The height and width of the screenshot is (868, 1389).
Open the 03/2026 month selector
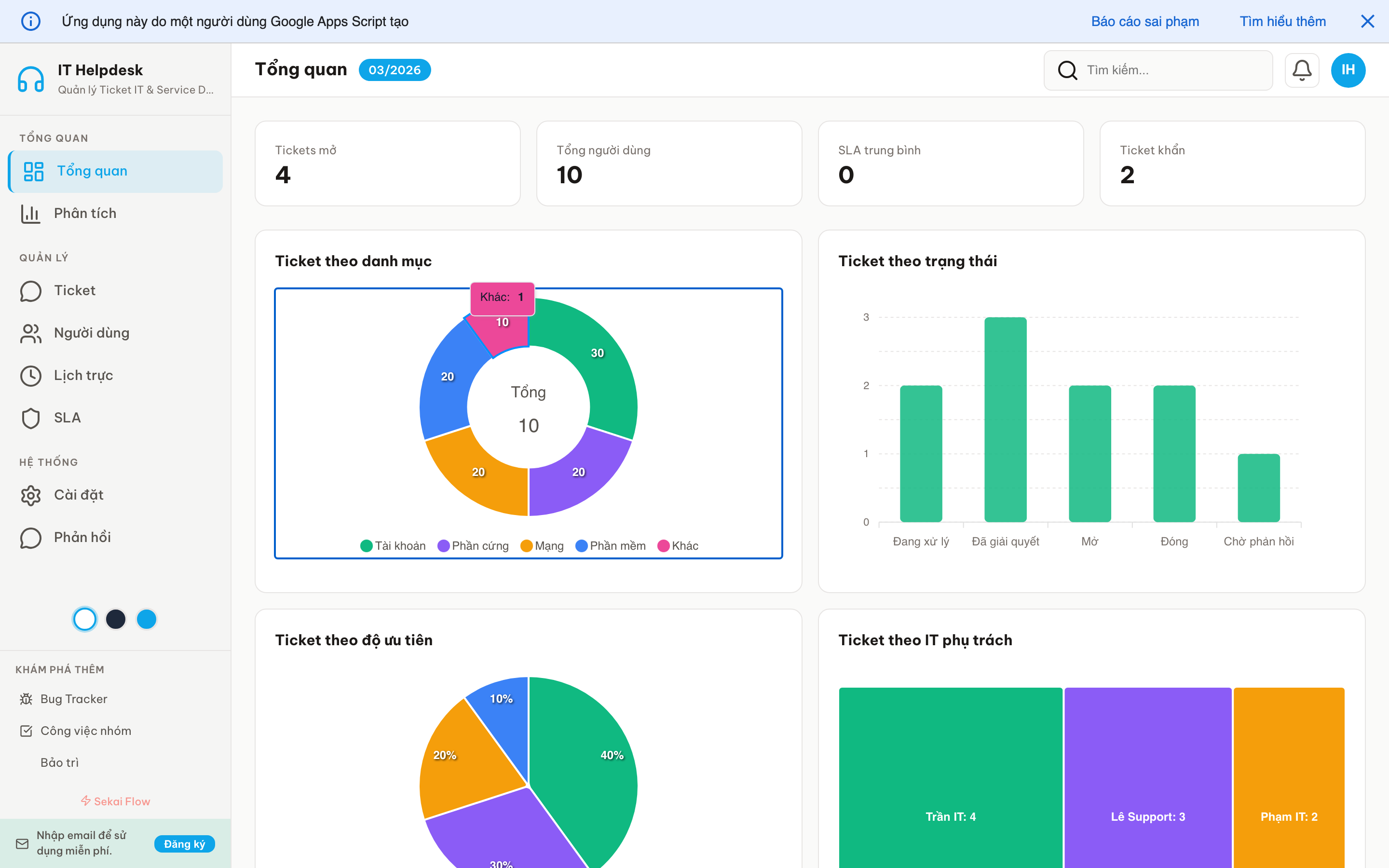[x=395, y=69]
